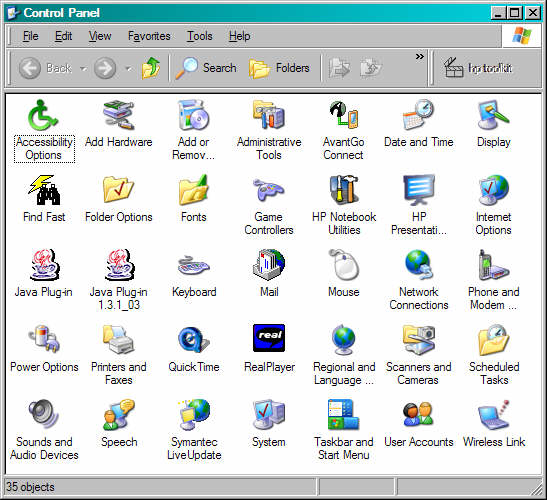
Task: Select the AvantGo Connect icon
Action: pos(344,115)
